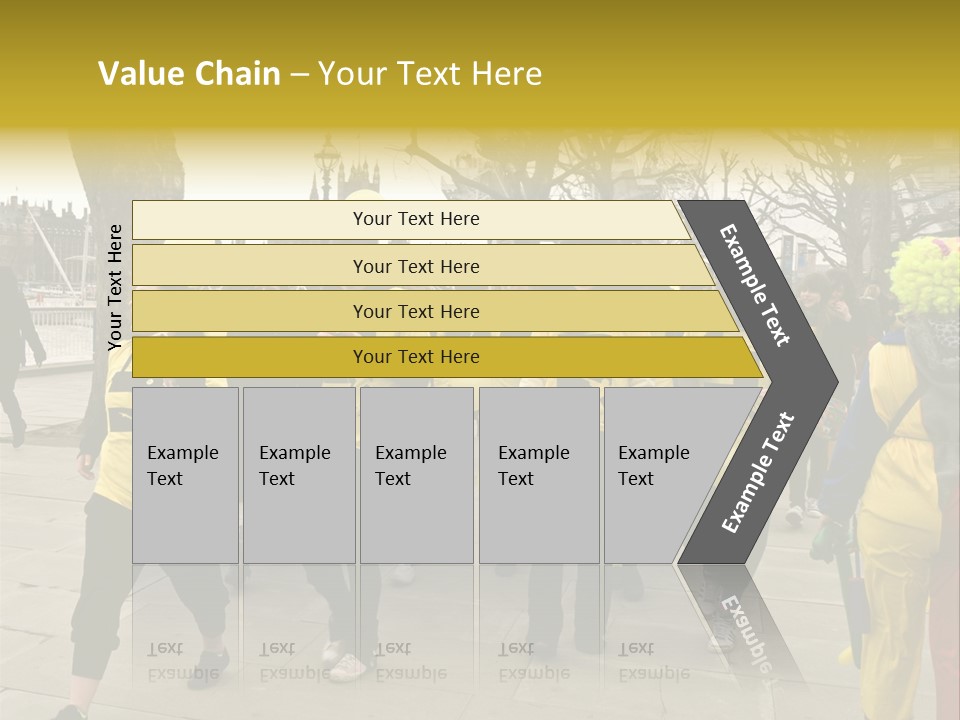Select the second gray 'Example Text' box
Screen dimensions: 960x720
click(x=299, y=475)
